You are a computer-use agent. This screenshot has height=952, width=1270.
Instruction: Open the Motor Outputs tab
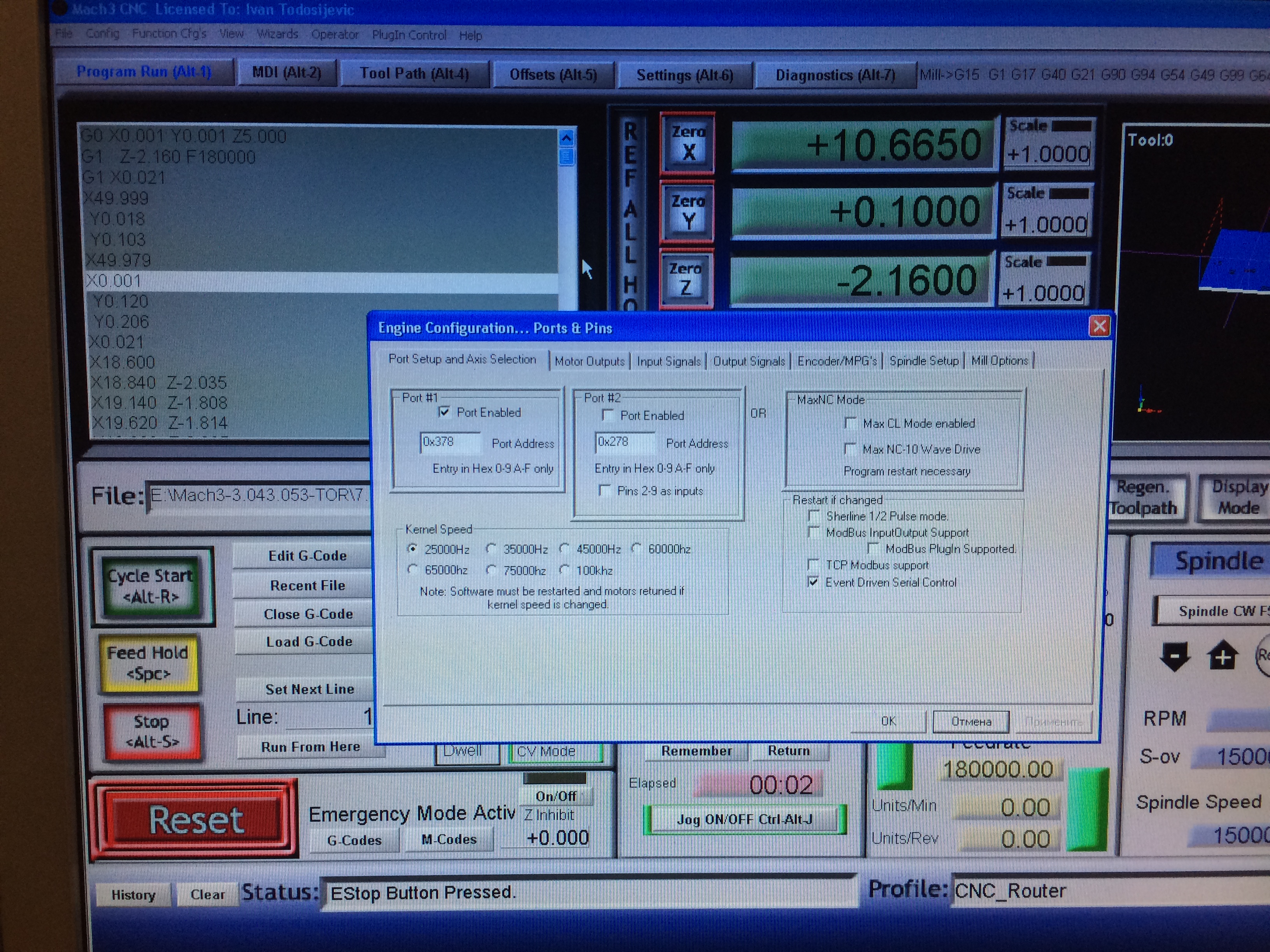589,362
